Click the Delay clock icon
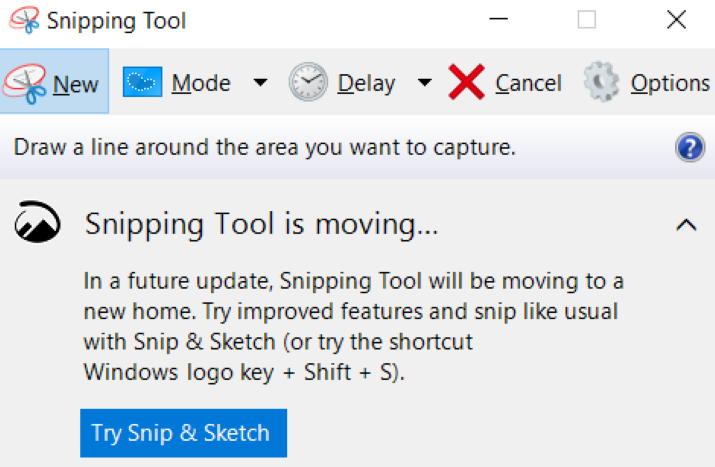This screenshot has width=715, height=467. (x=308, y=82)
